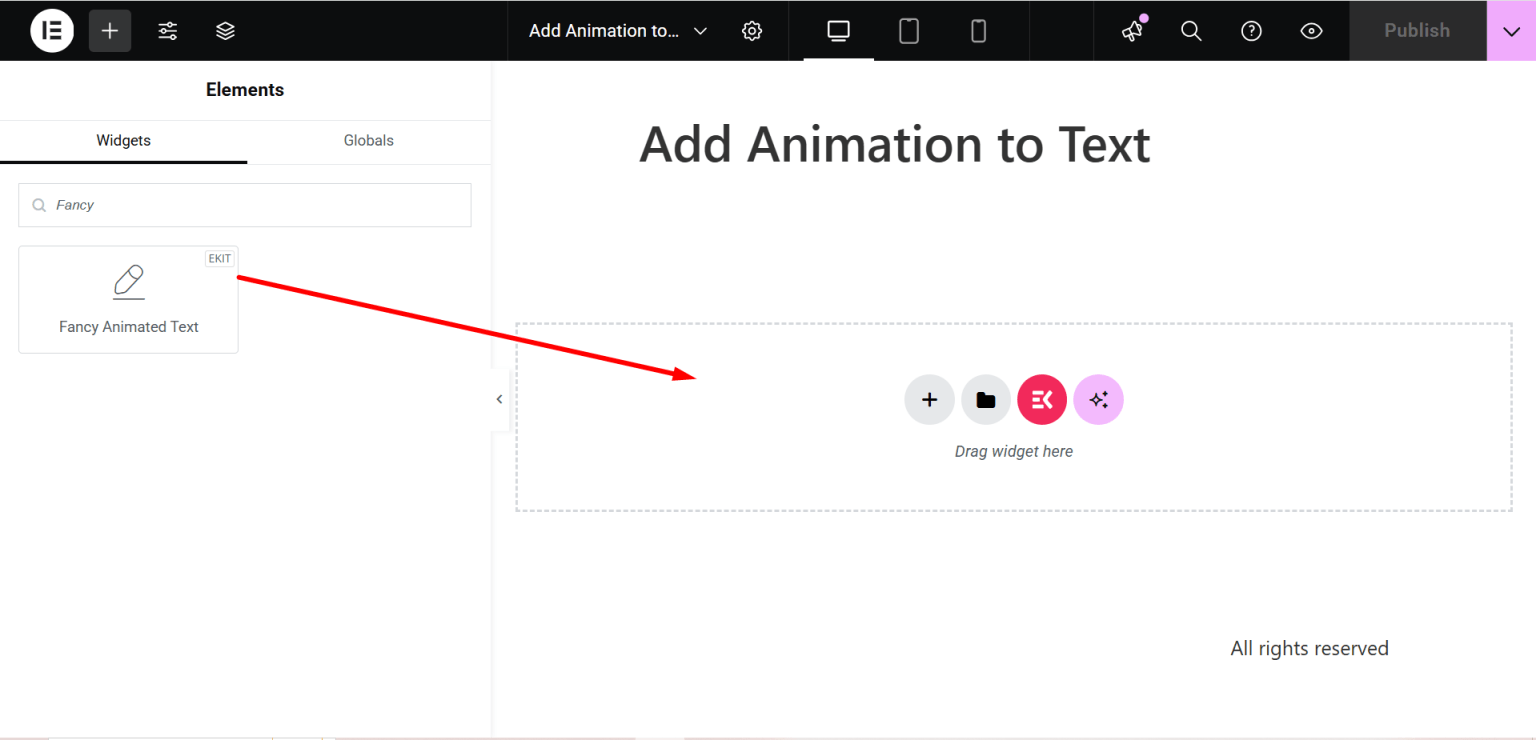Switch to desktop preview mode

(x=837, y=30)
